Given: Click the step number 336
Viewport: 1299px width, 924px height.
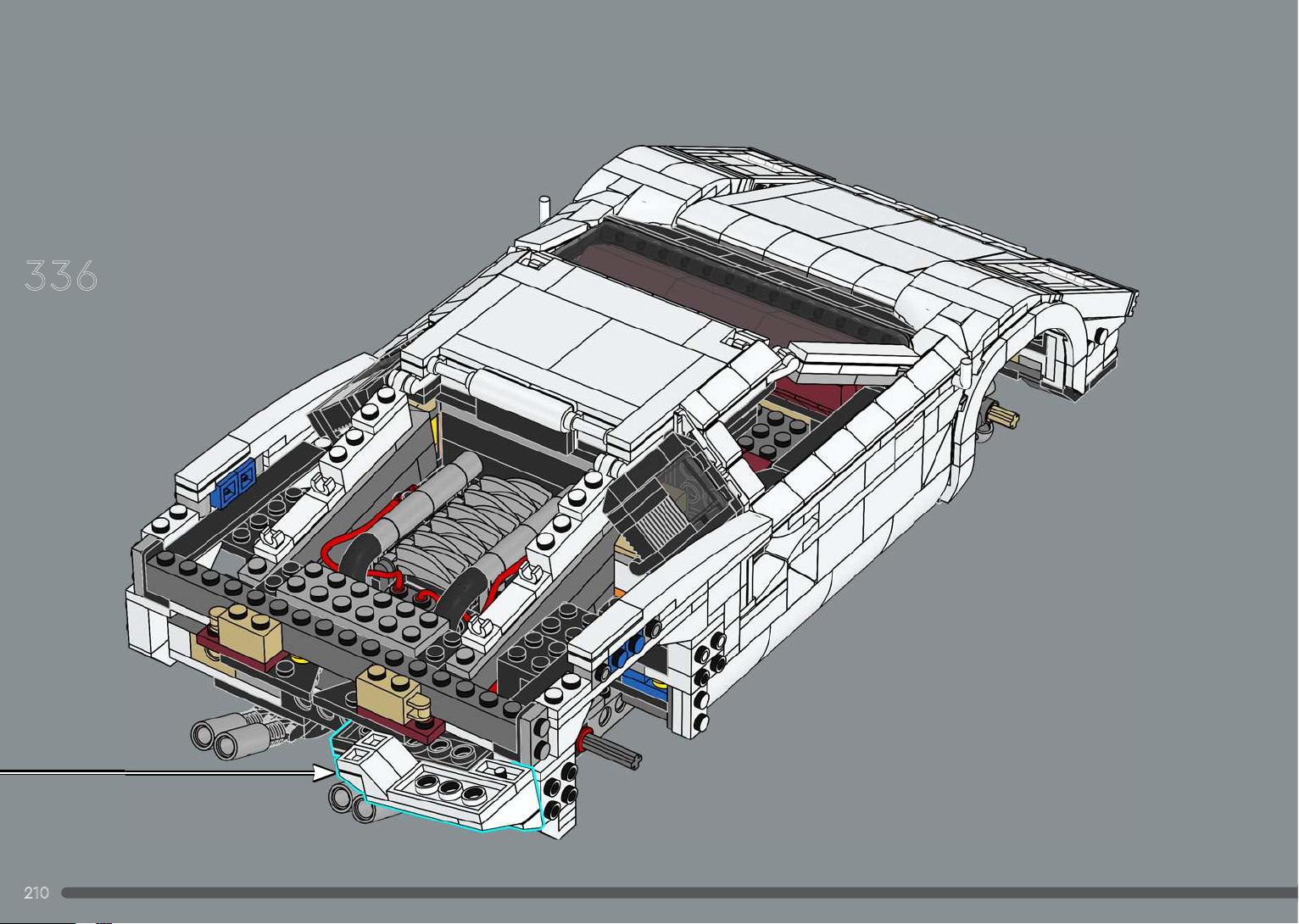Looking at the screenshot, I should tap(61, 276).
